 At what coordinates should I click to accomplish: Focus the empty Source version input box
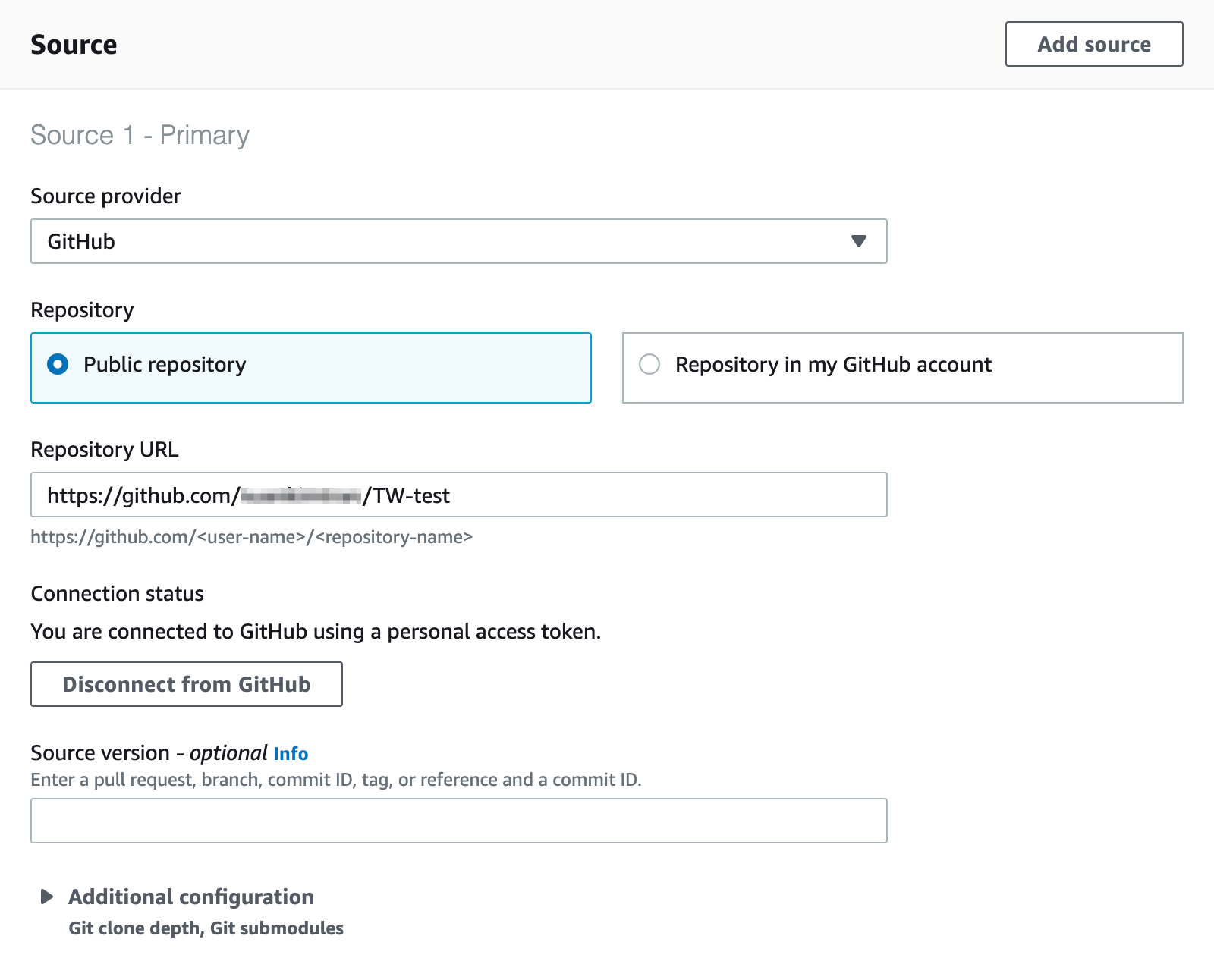pyautogui.click(x=458, y=821)
